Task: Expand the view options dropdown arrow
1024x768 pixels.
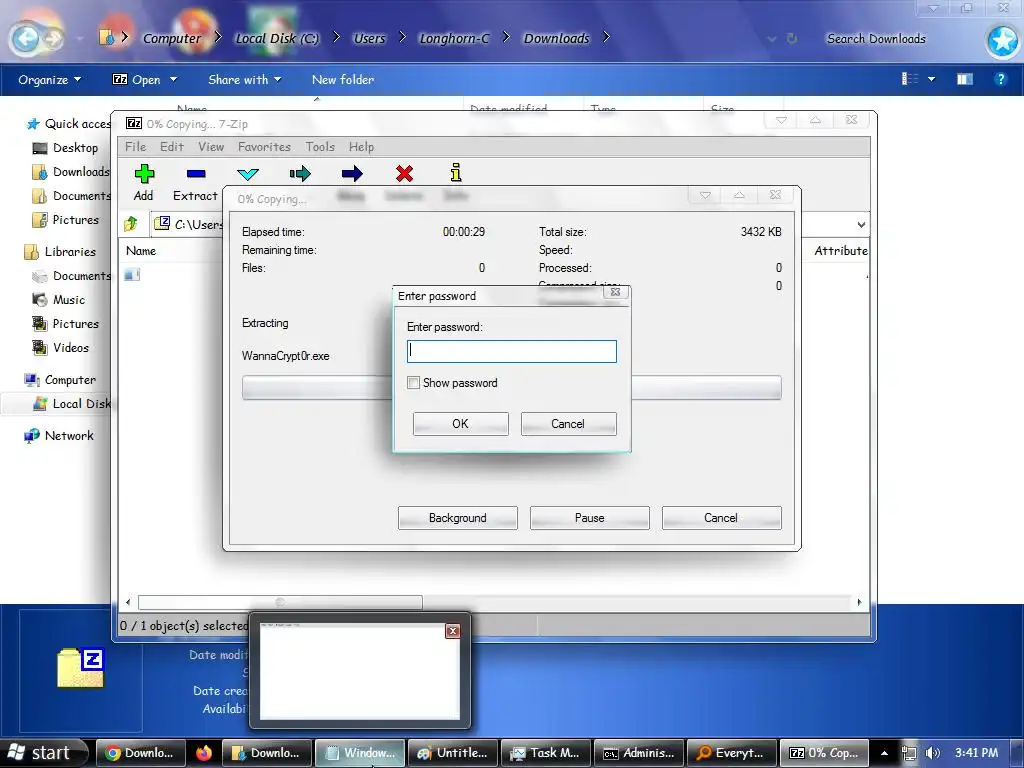Action: [x=931, y=79]
